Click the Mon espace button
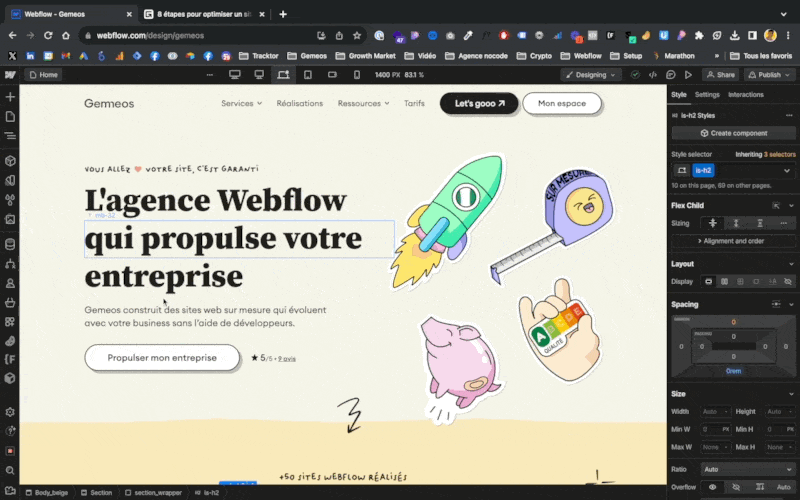This screenshot has width=800, height=500. click(x=562, y=104)
